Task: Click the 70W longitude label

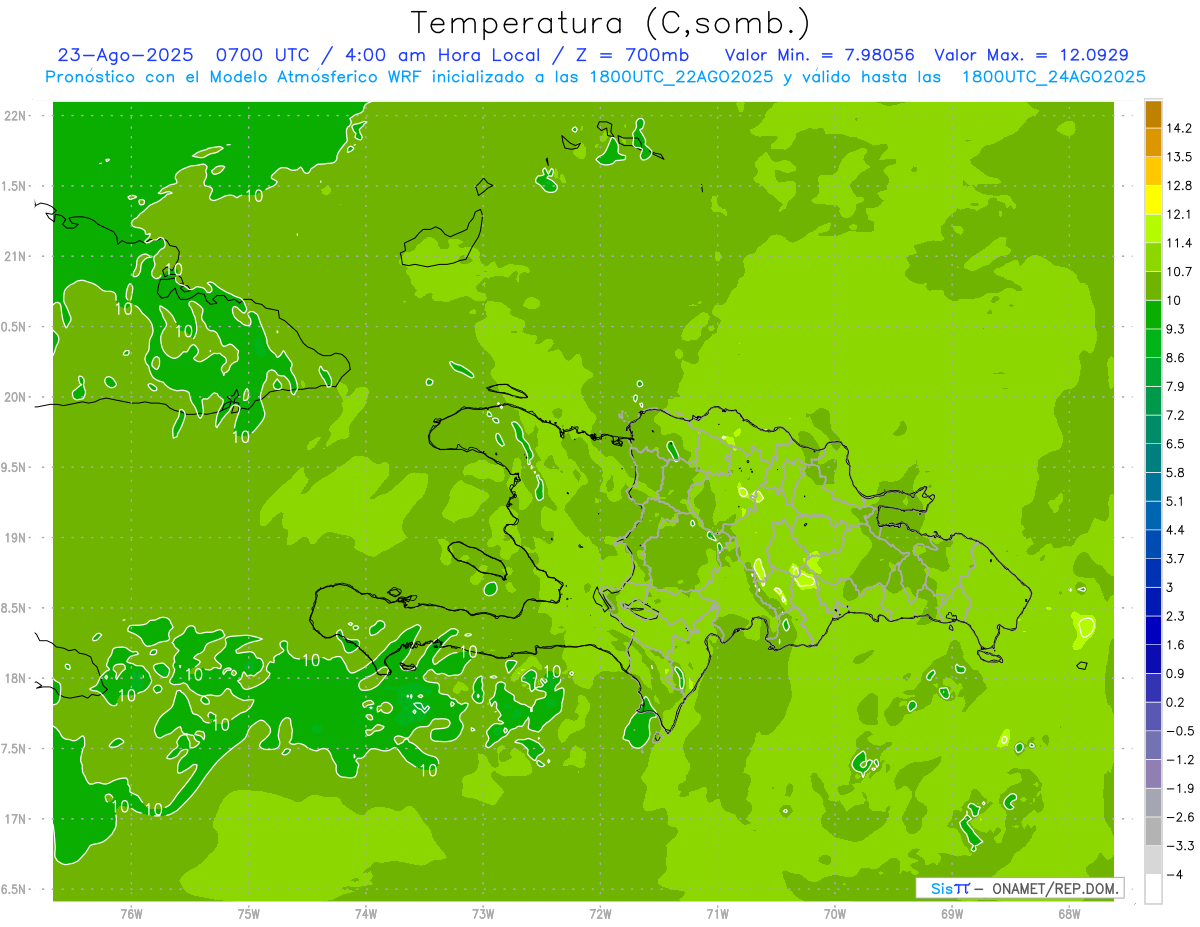Action: point(835,913)
